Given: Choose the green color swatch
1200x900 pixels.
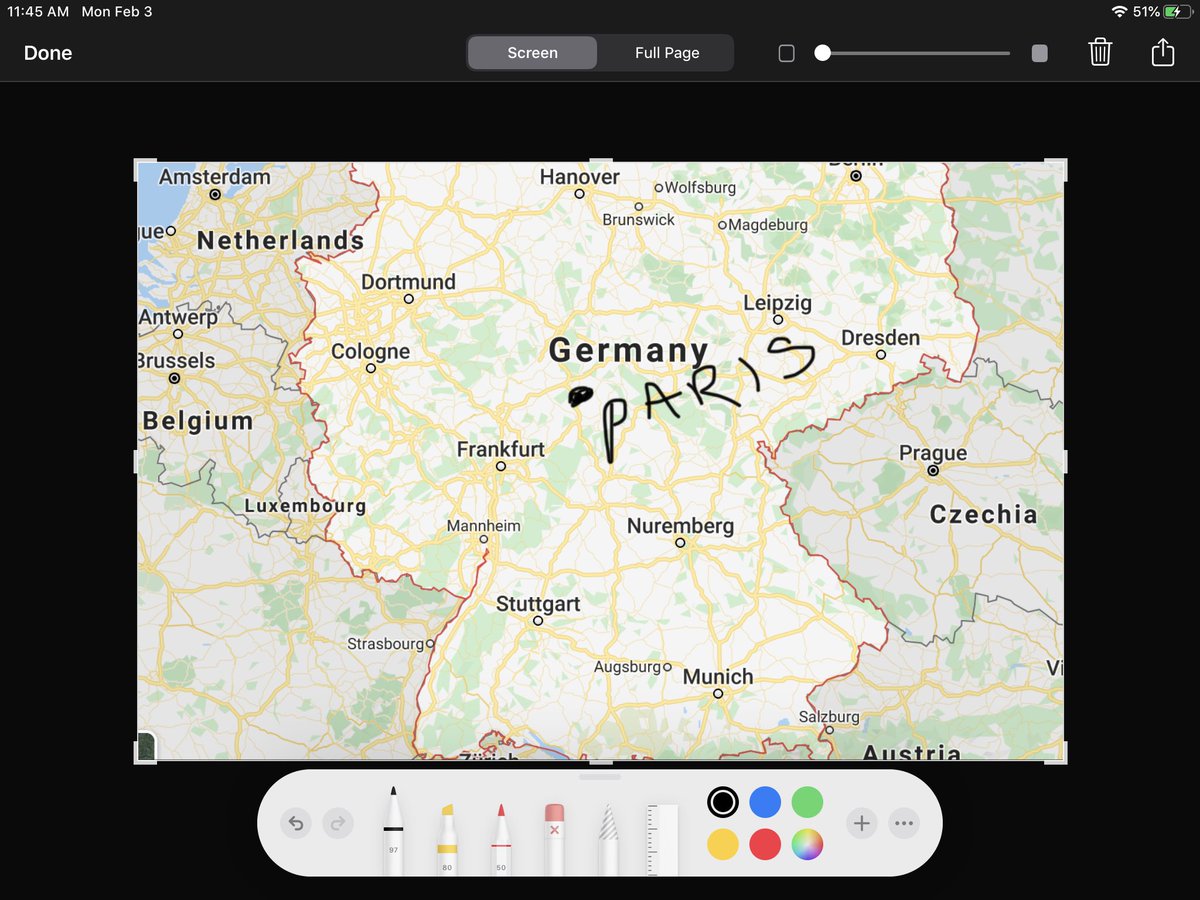Looking at the screenshot, I should (x=807, y=802).
